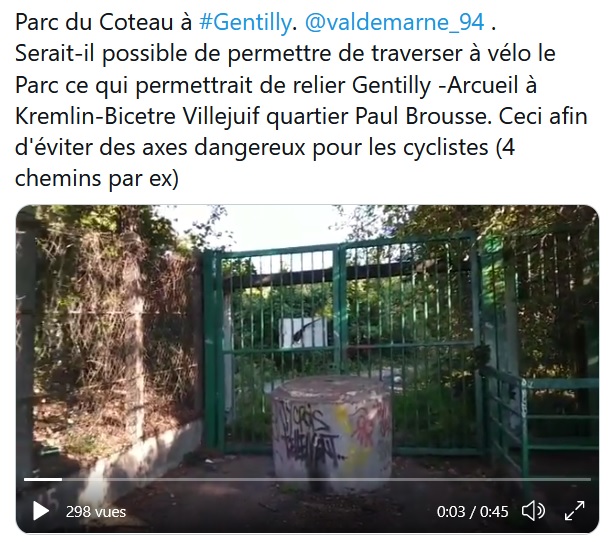Open the @valdemarne_94 profile mention
This screenshot has width=615, height=542.
tap(394, 22)
